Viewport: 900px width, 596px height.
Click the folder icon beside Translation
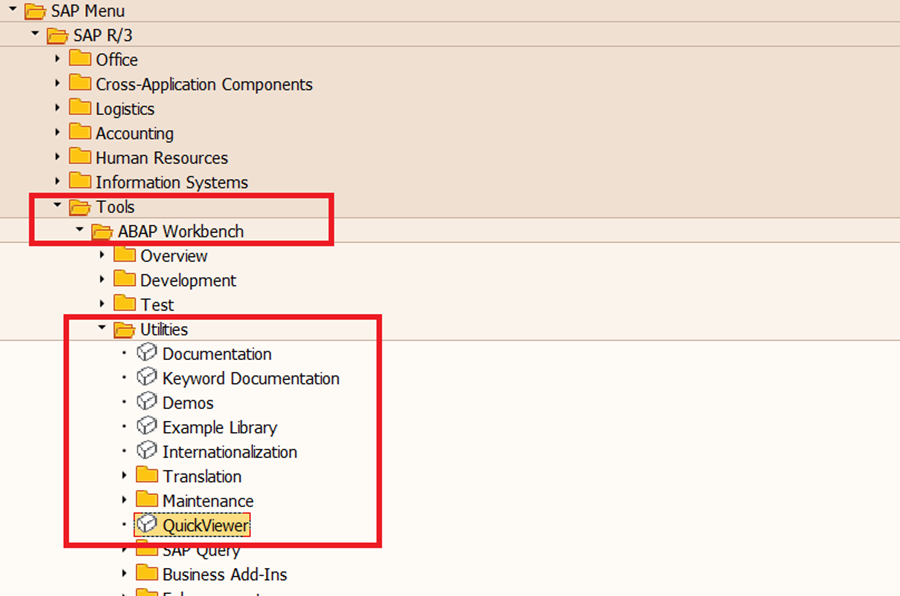147,475
